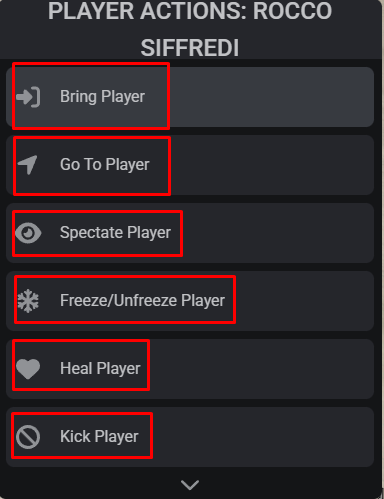Click the ban circle Kick Player icon
The width and height of the screenshot is (384, 499).
28,437
